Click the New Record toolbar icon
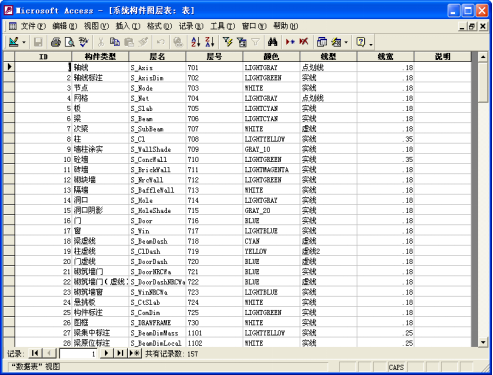This screenshot has width=493, height=375. pos(290,42)
